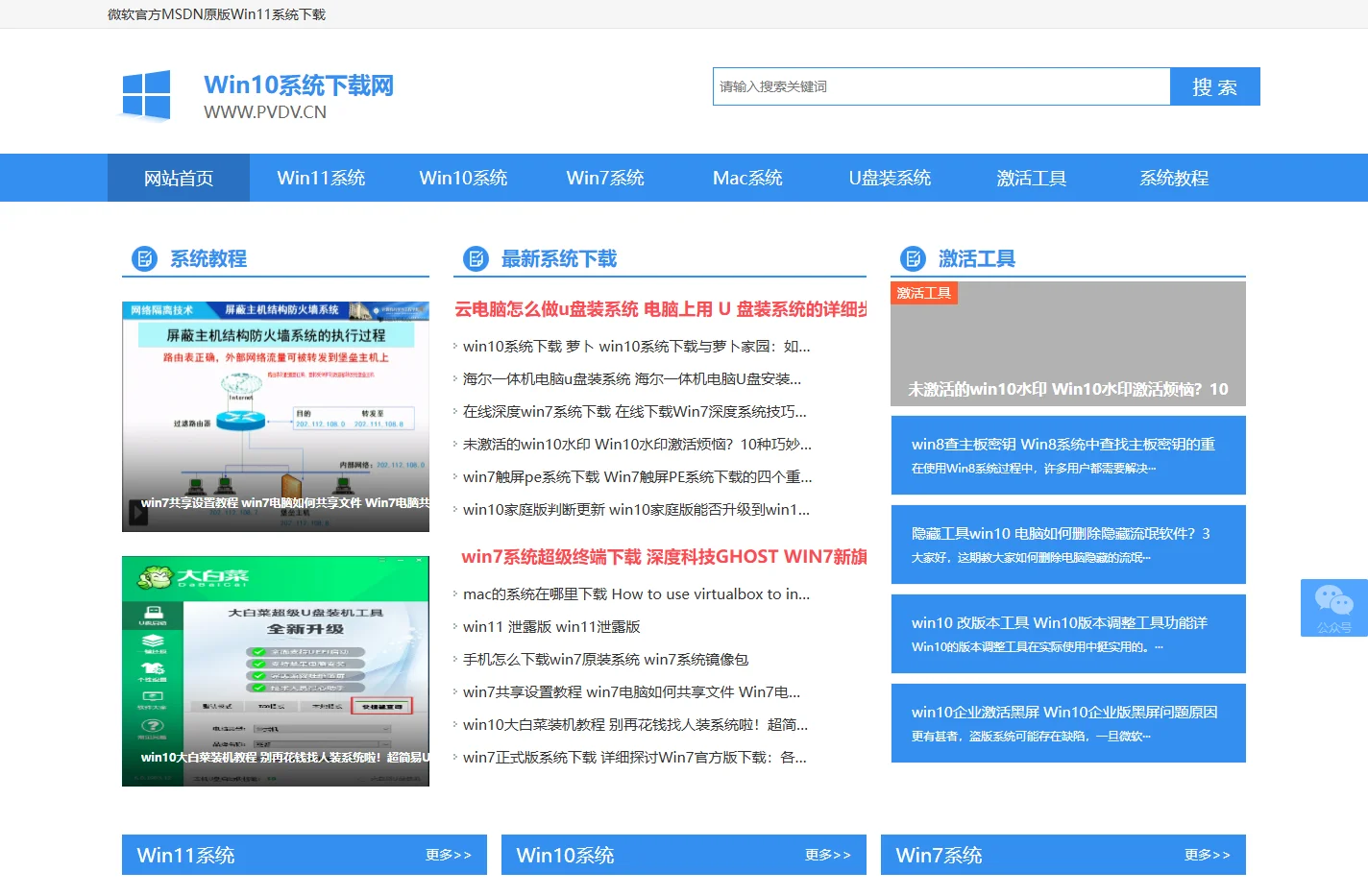
Task: Open article win10家庭版判断更新
Action: click(x=636, y=510)
